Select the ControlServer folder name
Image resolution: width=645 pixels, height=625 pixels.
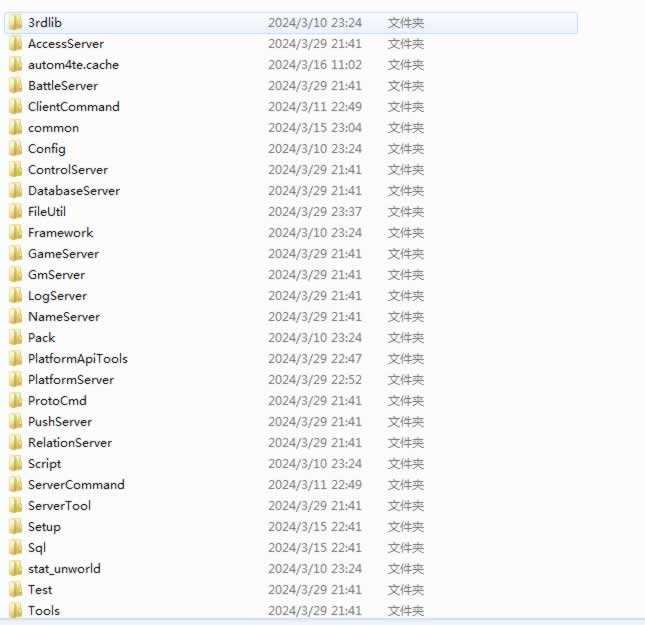(68, 170)
